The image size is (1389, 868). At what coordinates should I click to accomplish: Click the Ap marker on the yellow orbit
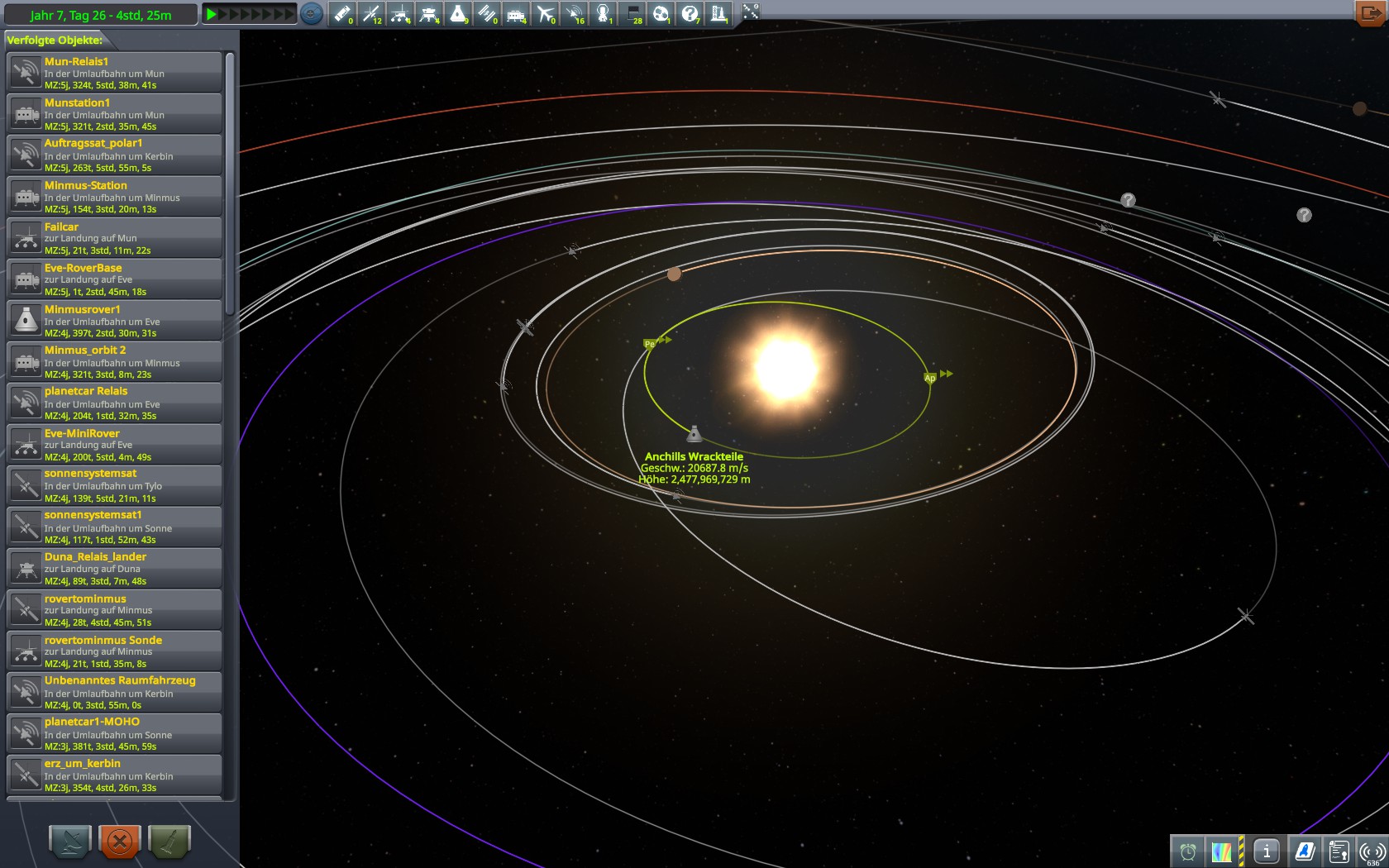click(930, 378)
